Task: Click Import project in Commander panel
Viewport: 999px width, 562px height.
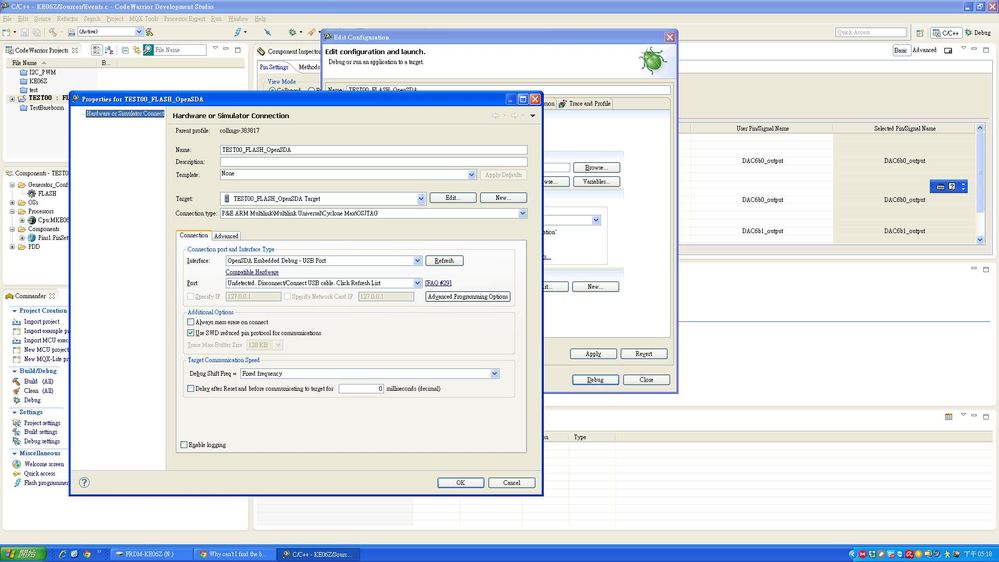Action: point(41,322)
